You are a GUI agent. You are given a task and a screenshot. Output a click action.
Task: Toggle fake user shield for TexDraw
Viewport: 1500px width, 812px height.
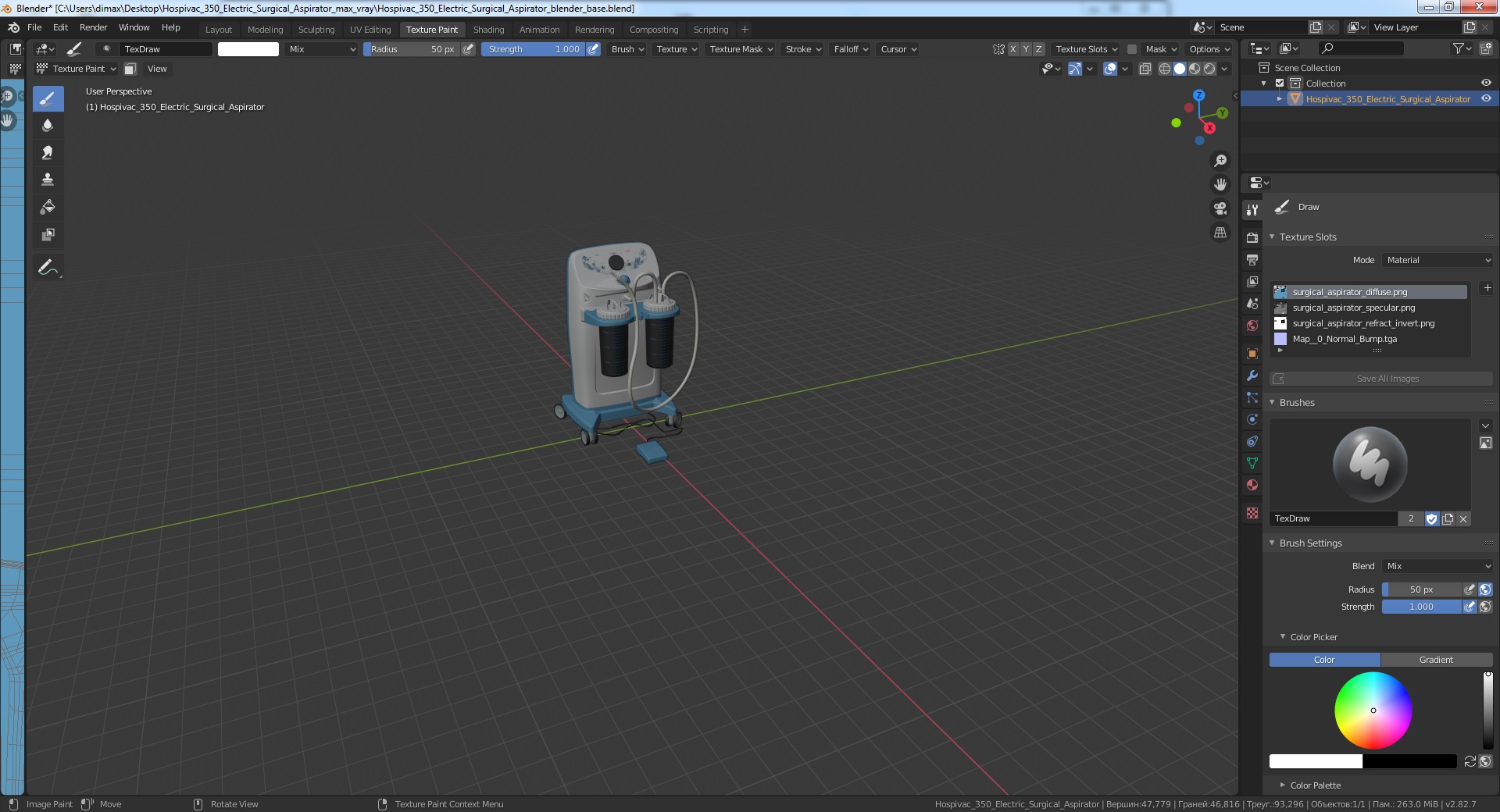pos(1432,519)
